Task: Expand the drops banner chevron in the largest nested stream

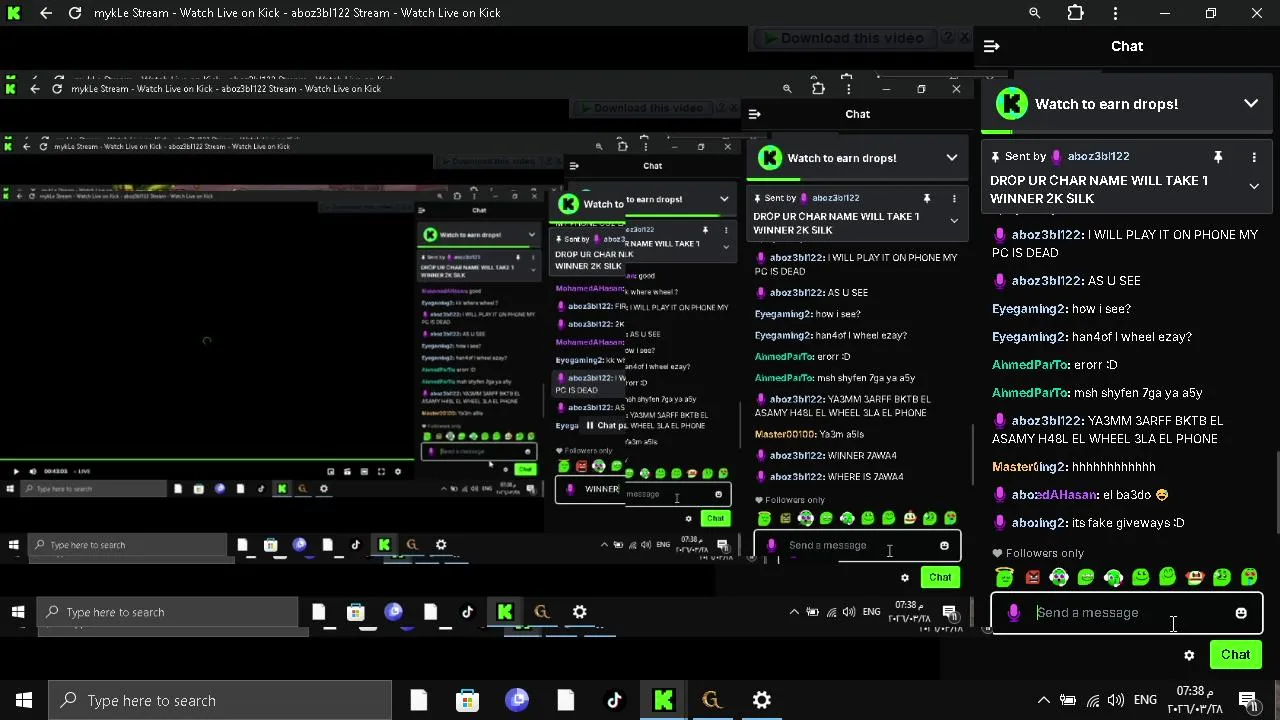Action: 951,158
